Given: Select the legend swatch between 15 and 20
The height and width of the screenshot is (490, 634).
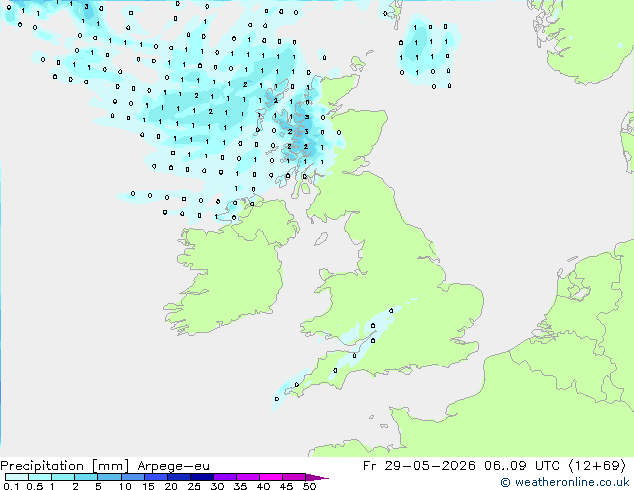Looking at the screenshot, I should click(x=156, y=477).
